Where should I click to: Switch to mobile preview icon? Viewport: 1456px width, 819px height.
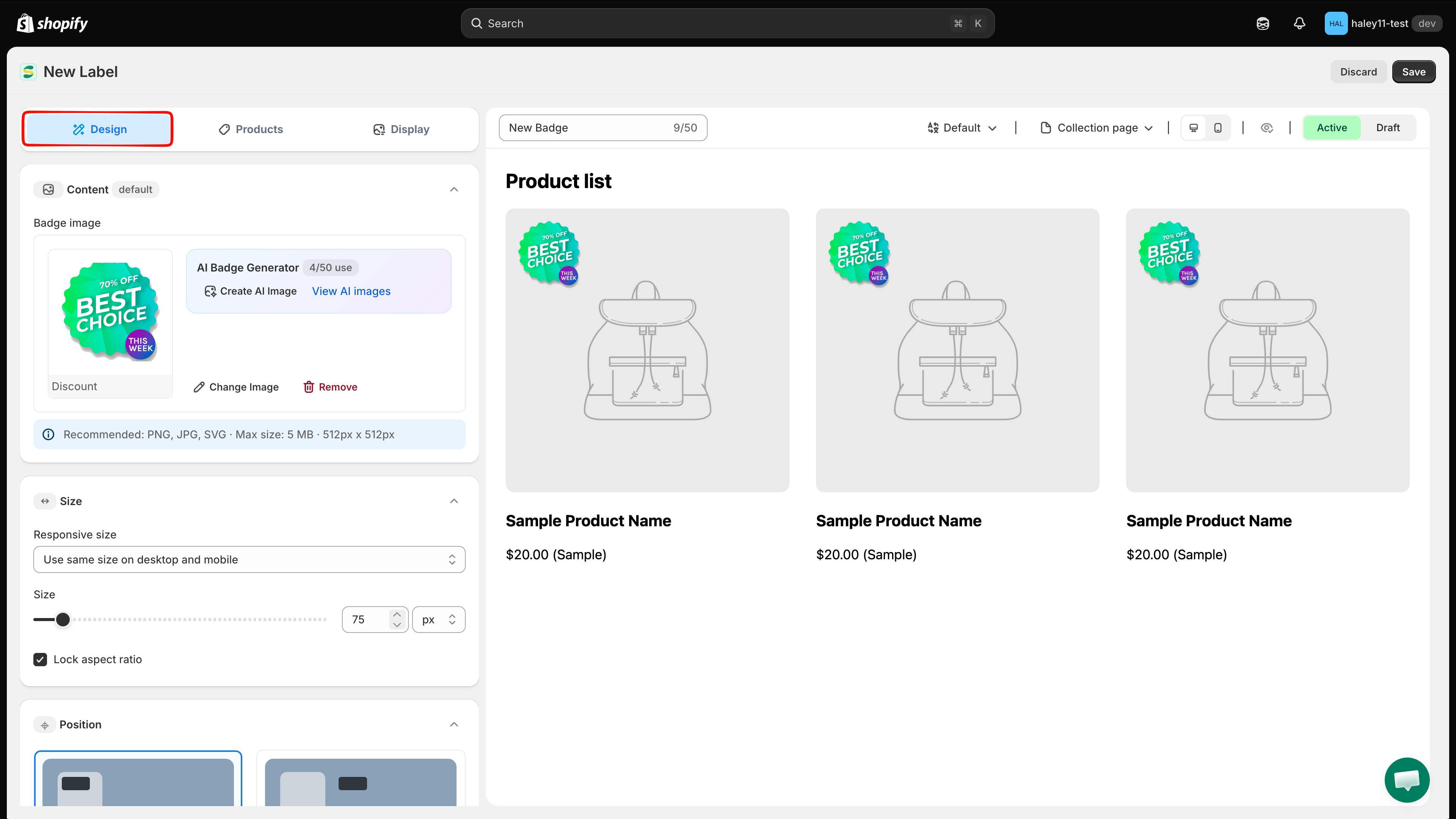click(x=1218, y=128)
